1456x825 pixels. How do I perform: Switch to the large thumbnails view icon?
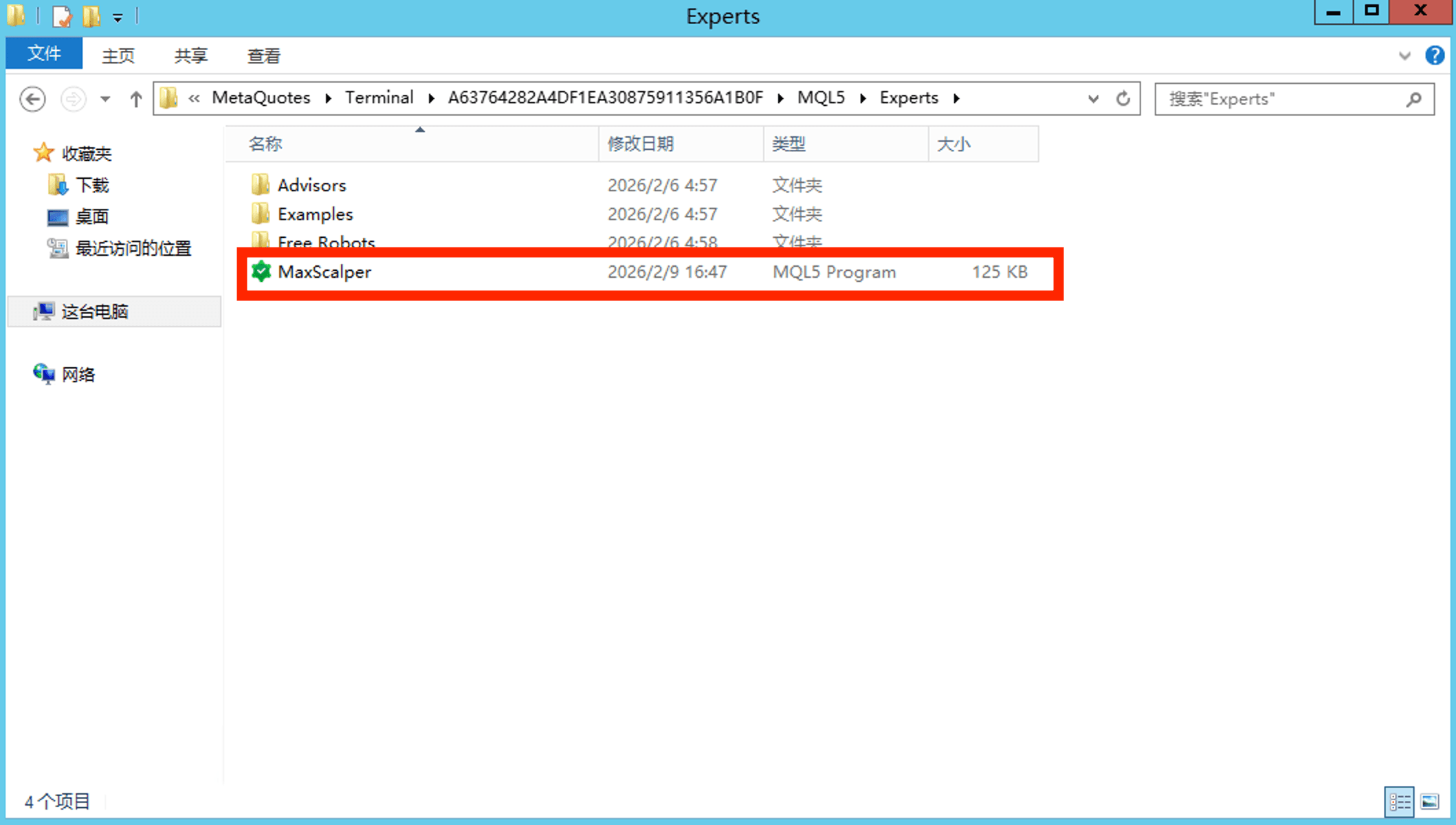pyautogui.click(x=1430, y=802)
